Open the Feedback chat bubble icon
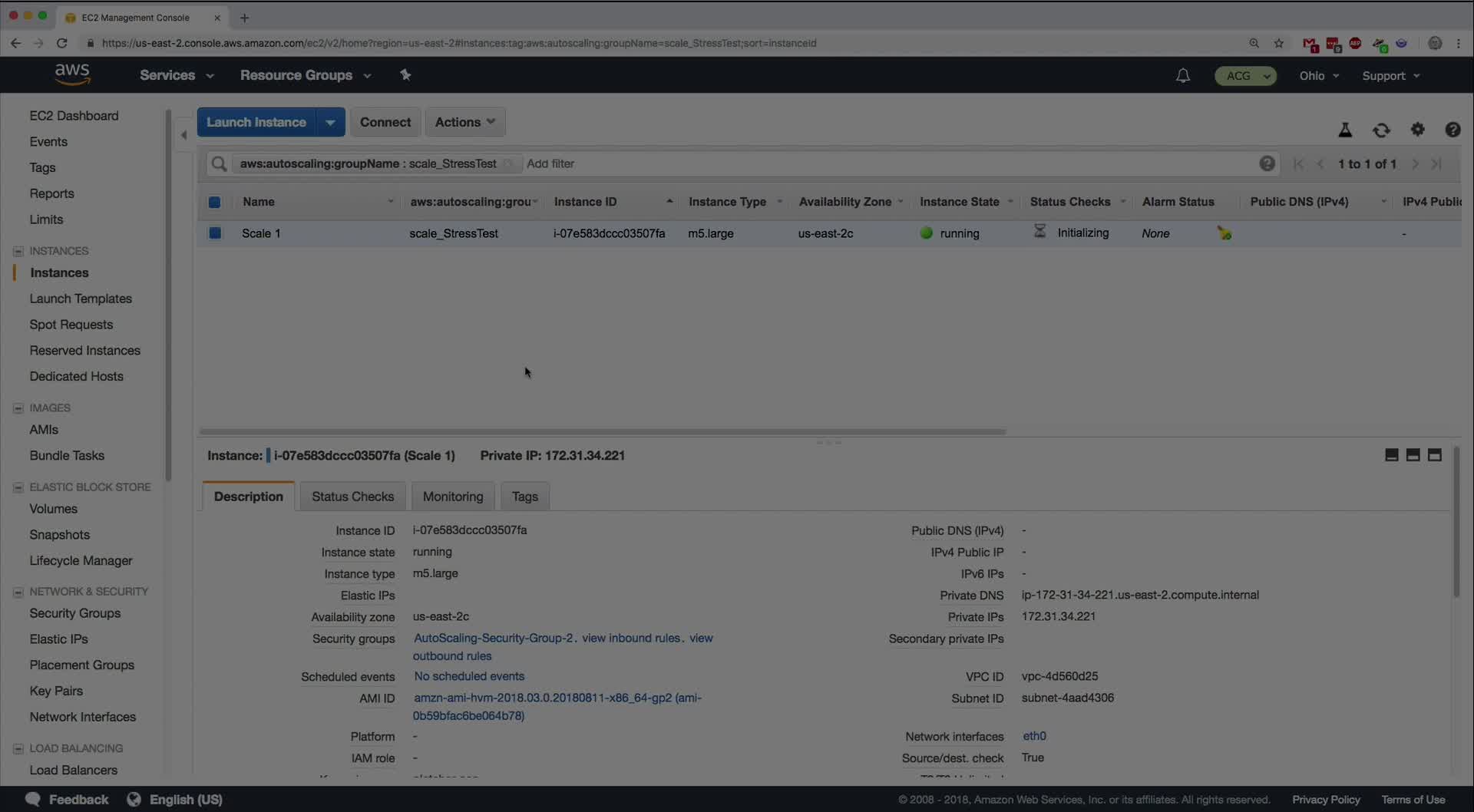This screenshot has height=812, width=1474. click(32, 799)
